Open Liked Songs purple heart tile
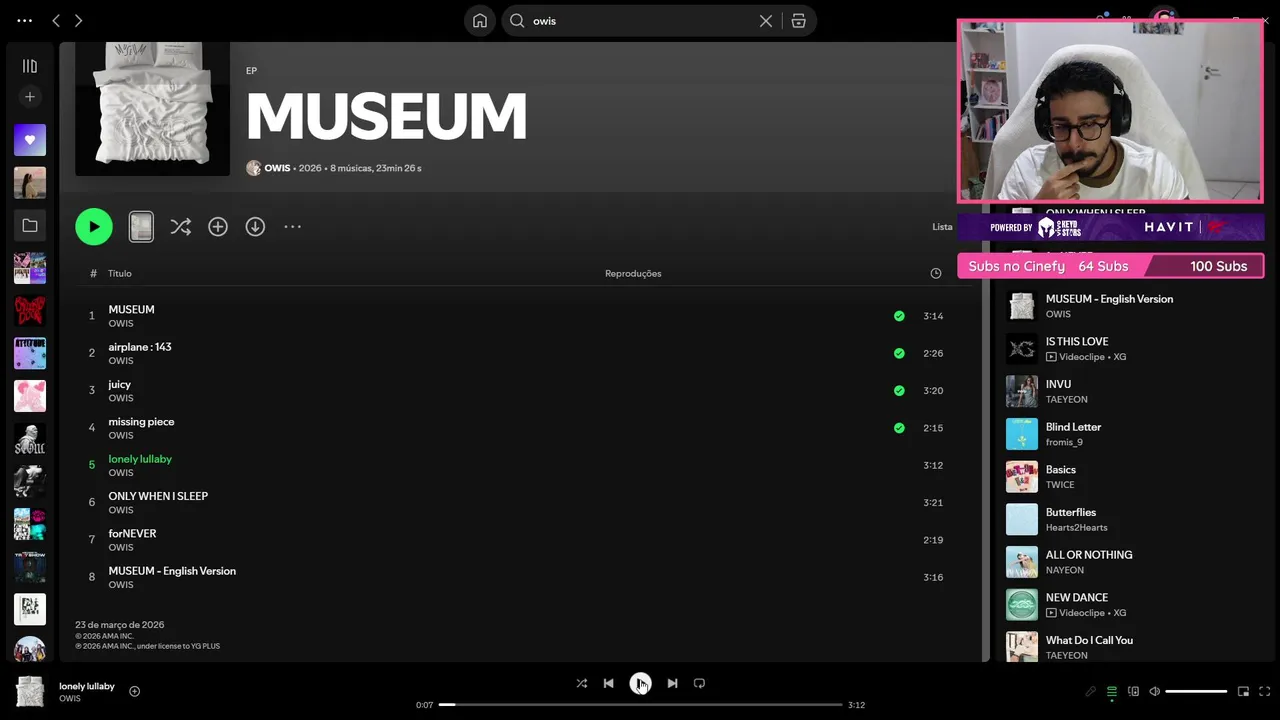Image resolution: width=1280 pixels, height=720 pixels. pos(30,140)
